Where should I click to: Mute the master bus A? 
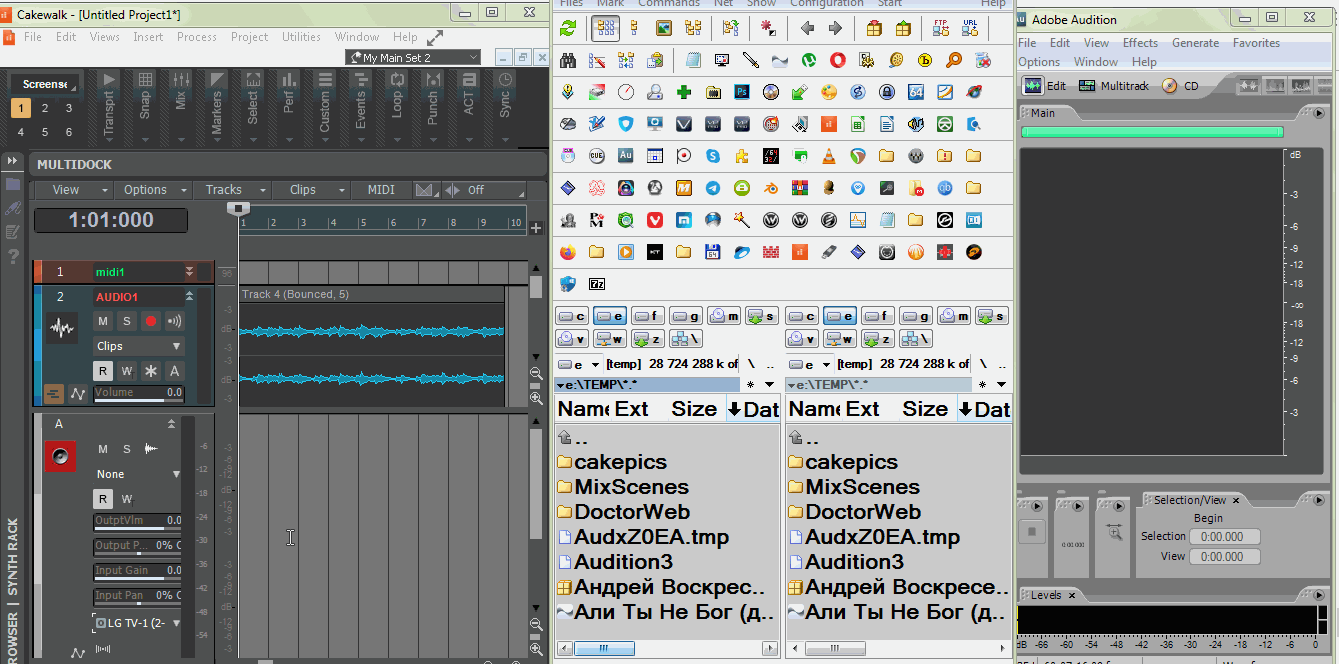102,450
